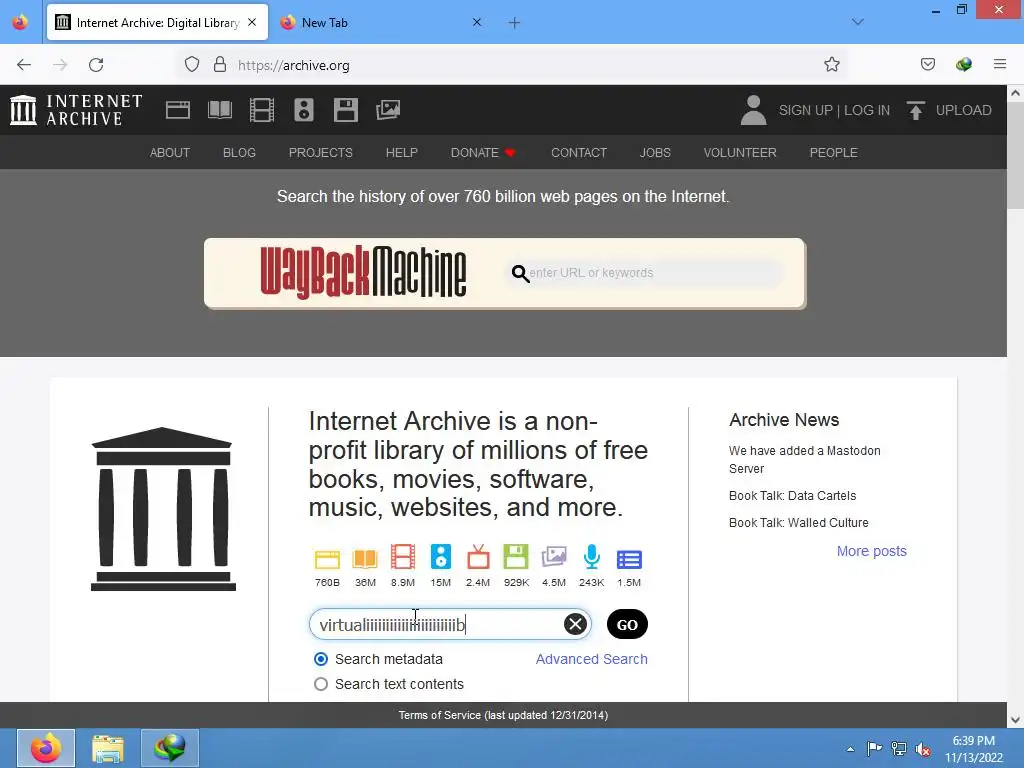Screen dimensions: 1024x768
Task: Open the Advanced Search link
Action: [592, 659]
